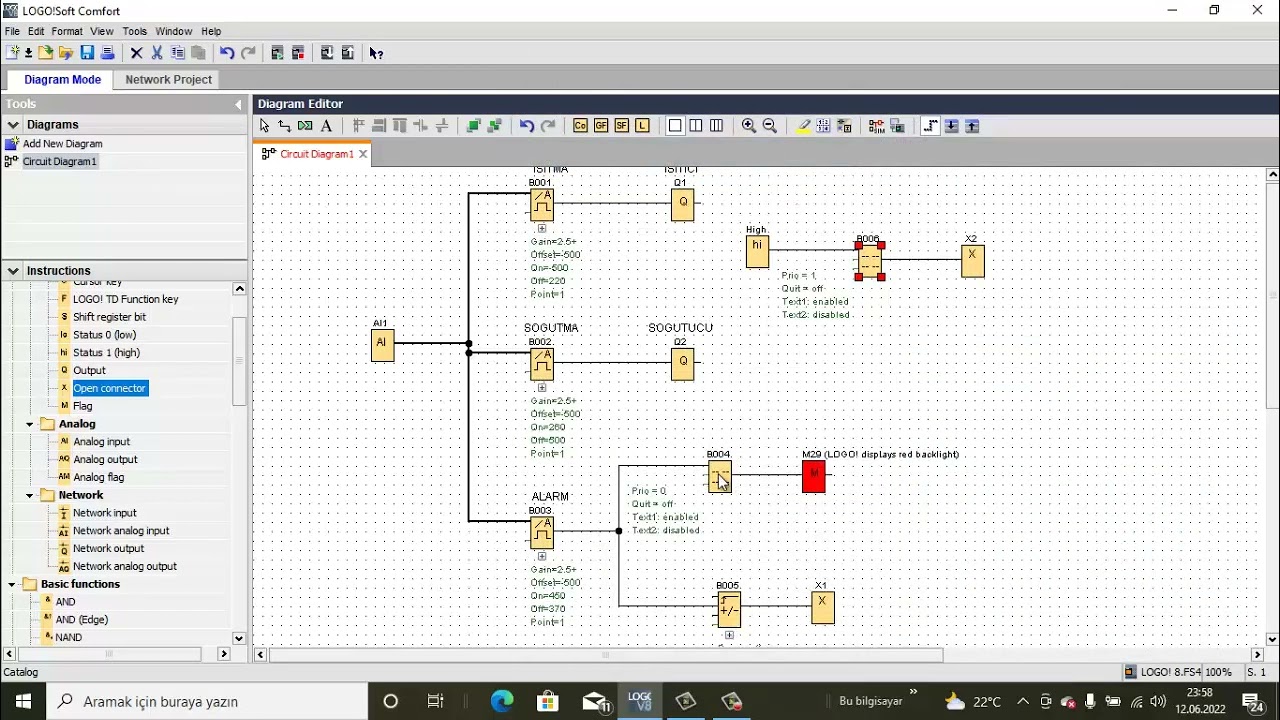Expand parameters under block B005
Image resolution: width=1280 pixels, height=720 pixels.
(729, 635)
